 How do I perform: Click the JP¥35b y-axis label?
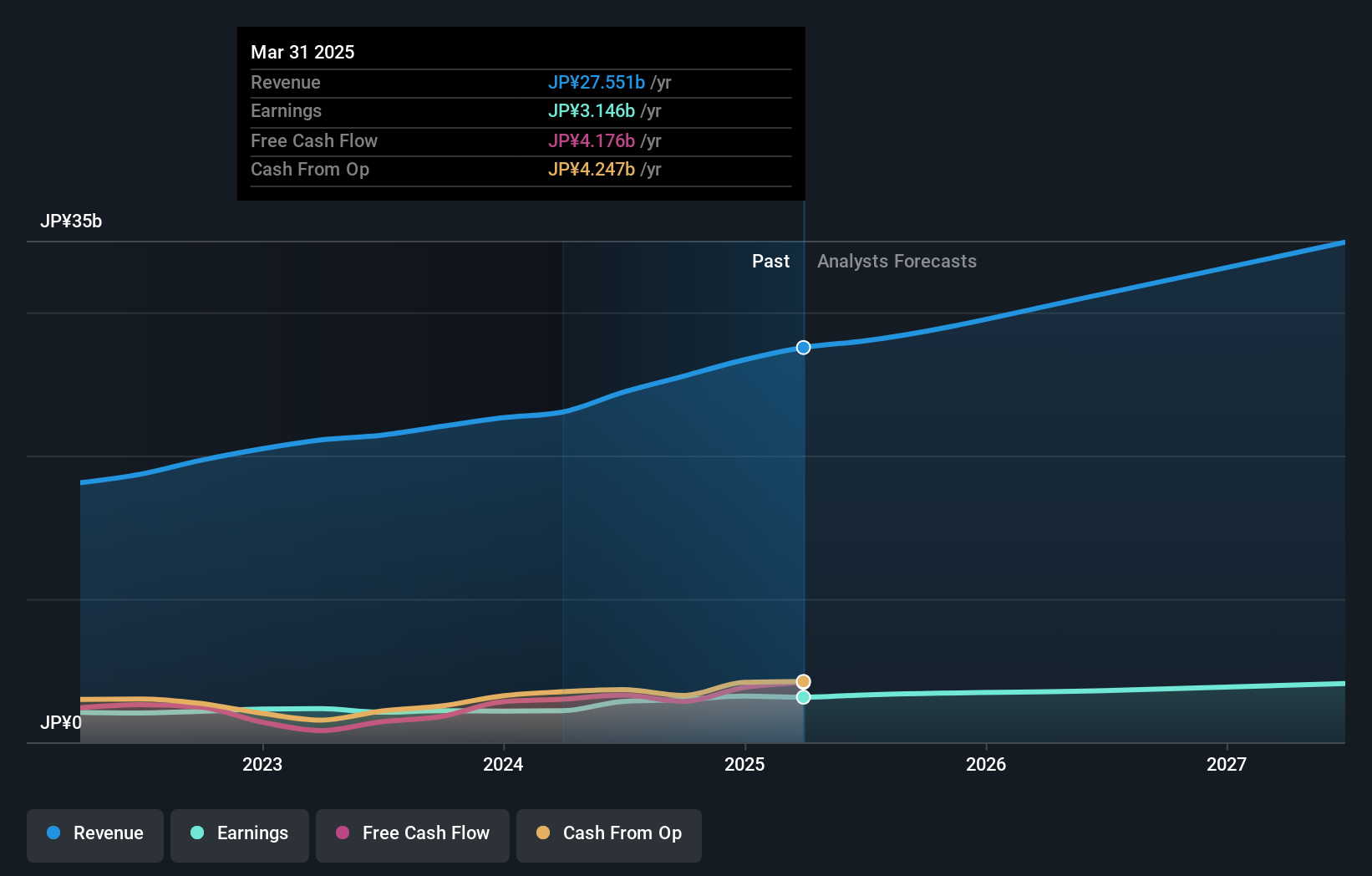pos(71,222)
